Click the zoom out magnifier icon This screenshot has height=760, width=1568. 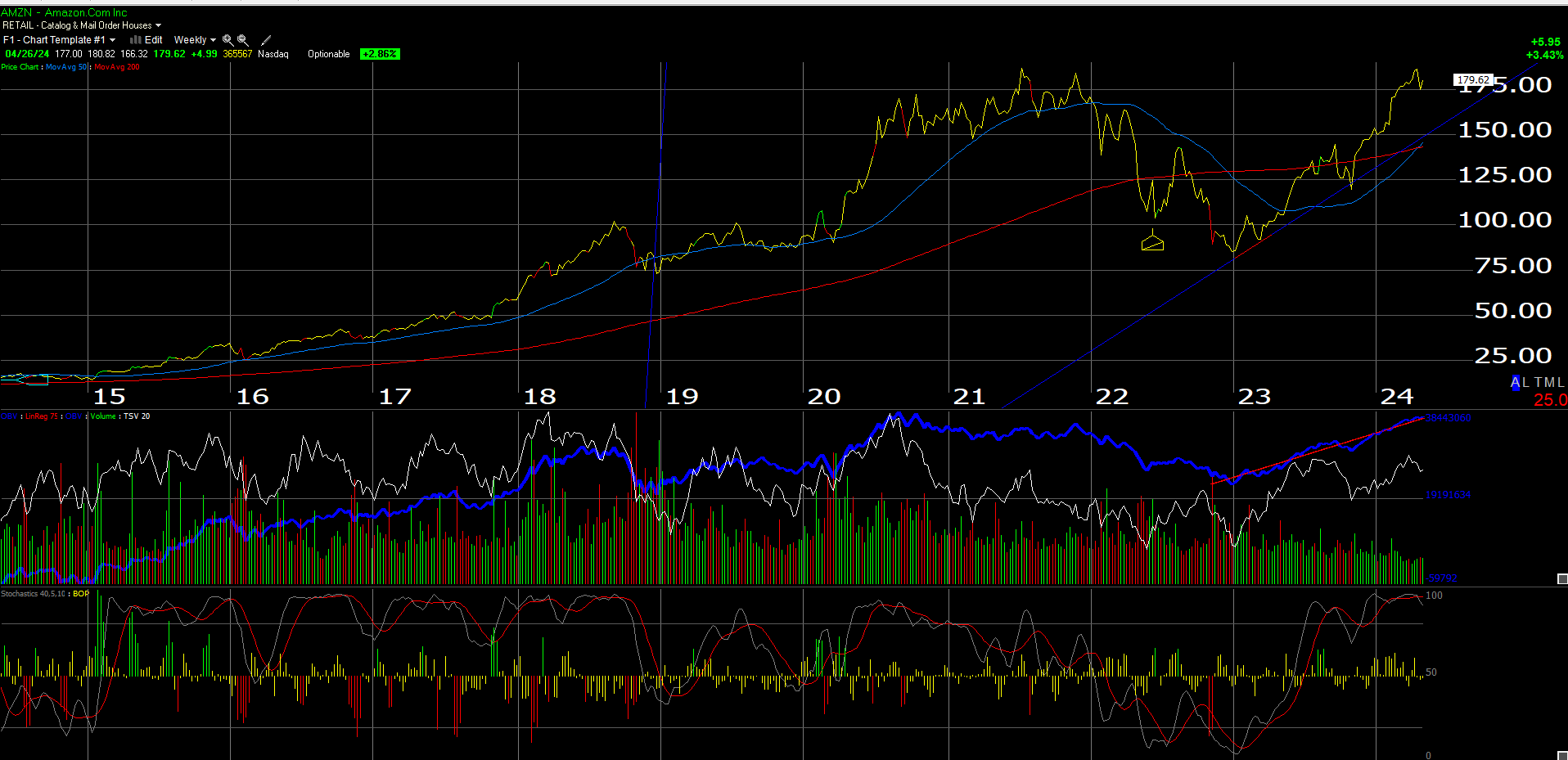tap(242, 39)
